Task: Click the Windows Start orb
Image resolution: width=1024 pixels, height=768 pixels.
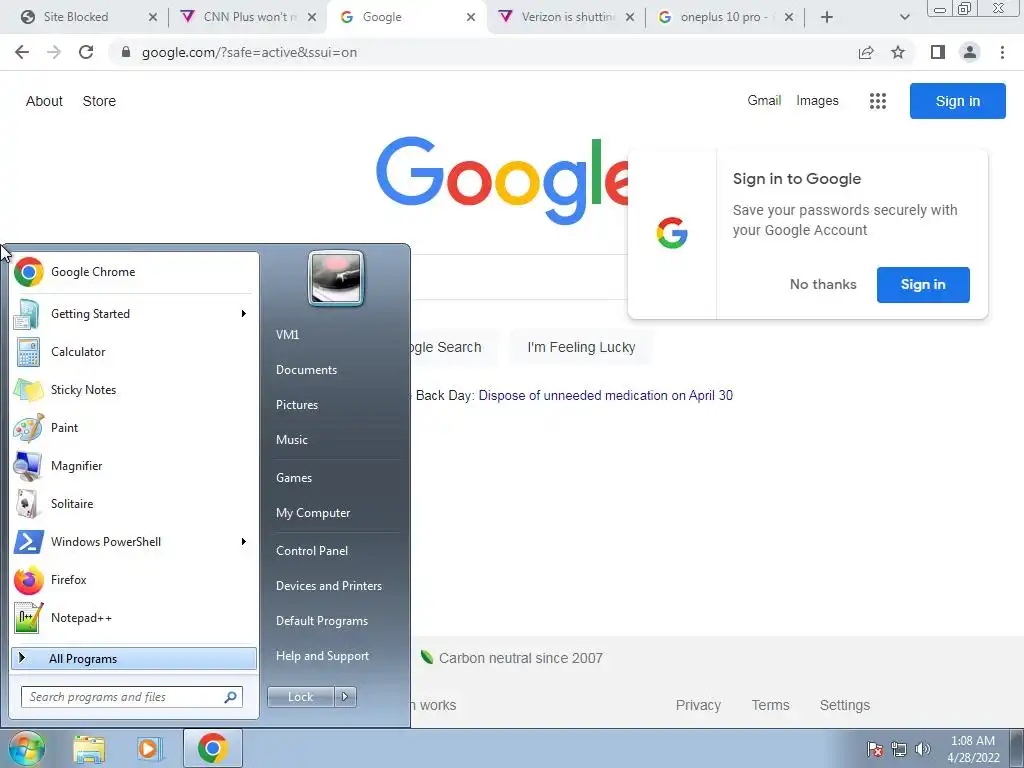Action: (27, 748)
